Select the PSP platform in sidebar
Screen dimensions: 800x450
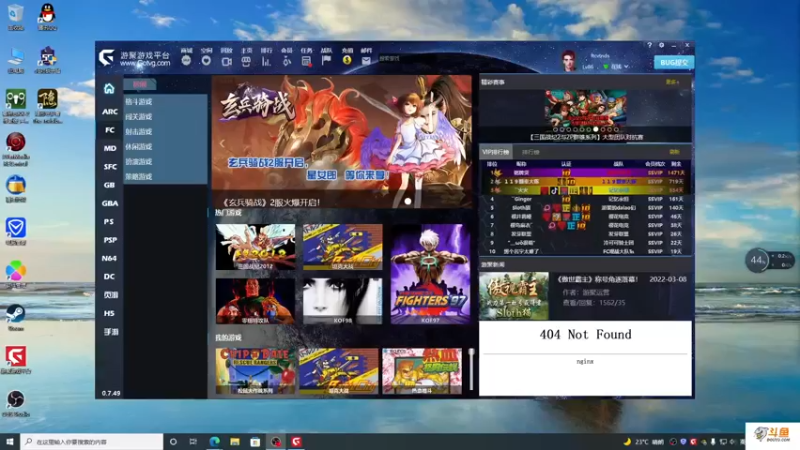pyautogui.click(x=109, y=240)
